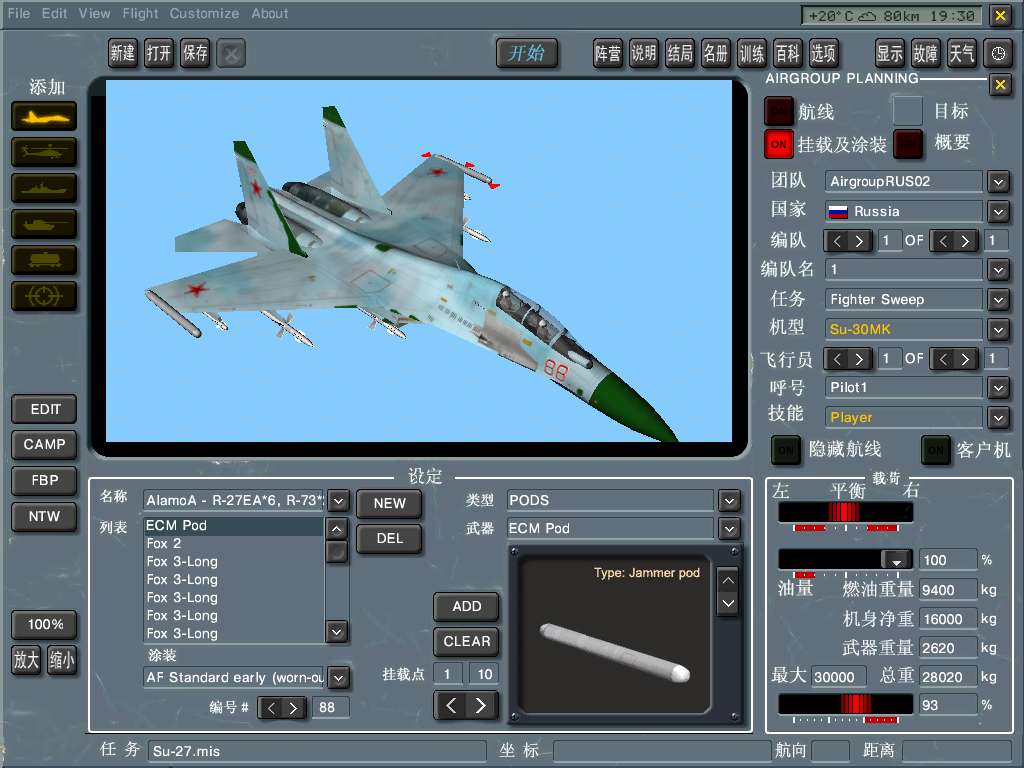1024x768 pixels.
Task: Expand the 呼号 Pilot1 dropdown
Action: click(x=998, y=388)
